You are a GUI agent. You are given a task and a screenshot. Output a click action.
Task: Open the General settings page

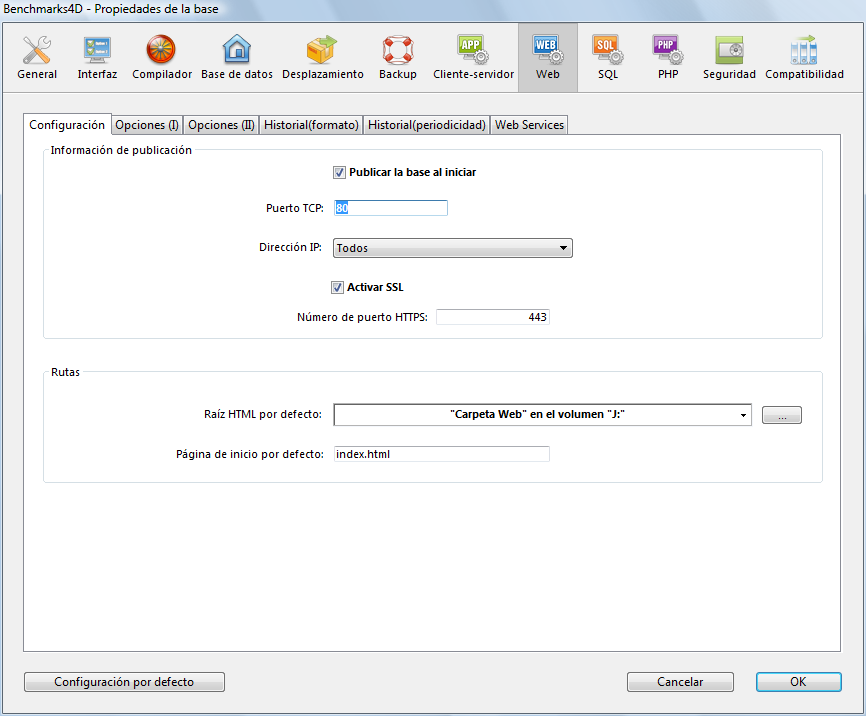point(37,58)
